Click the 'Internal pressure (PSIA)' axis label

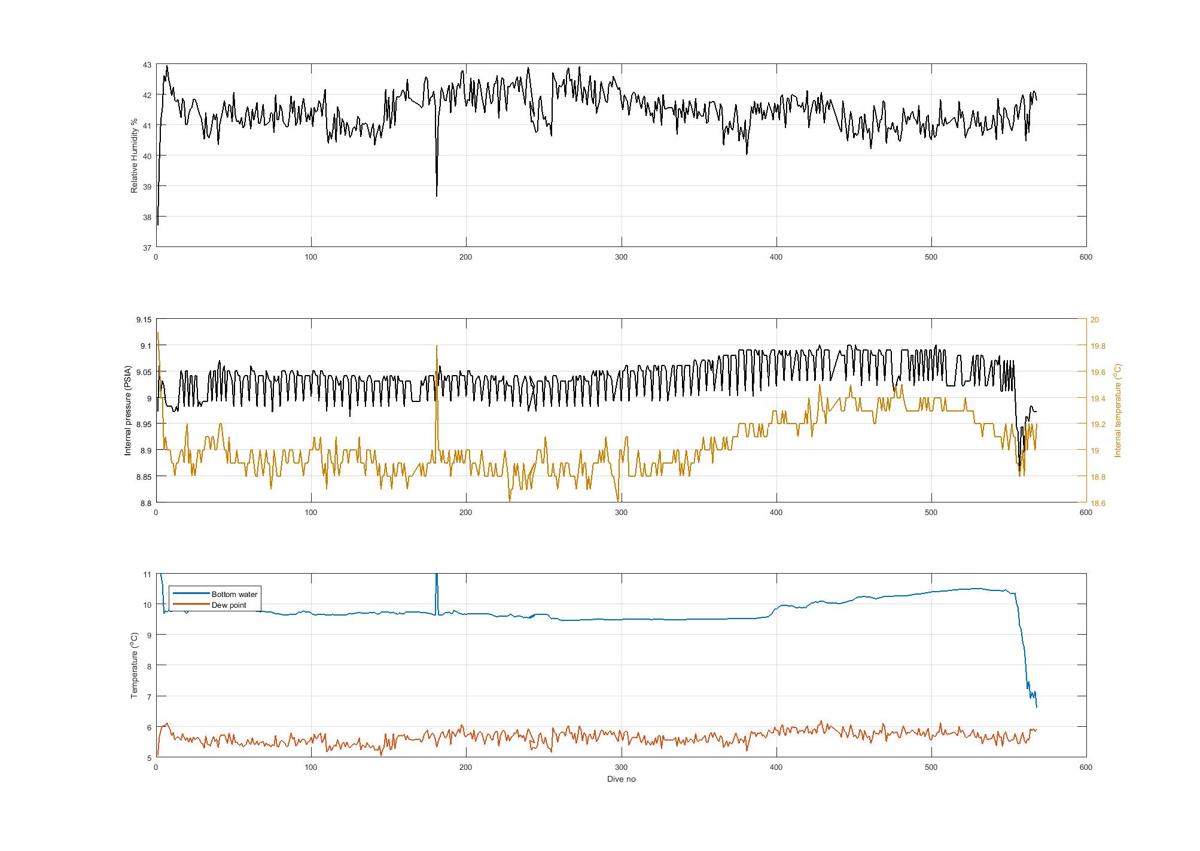[127, 411]
